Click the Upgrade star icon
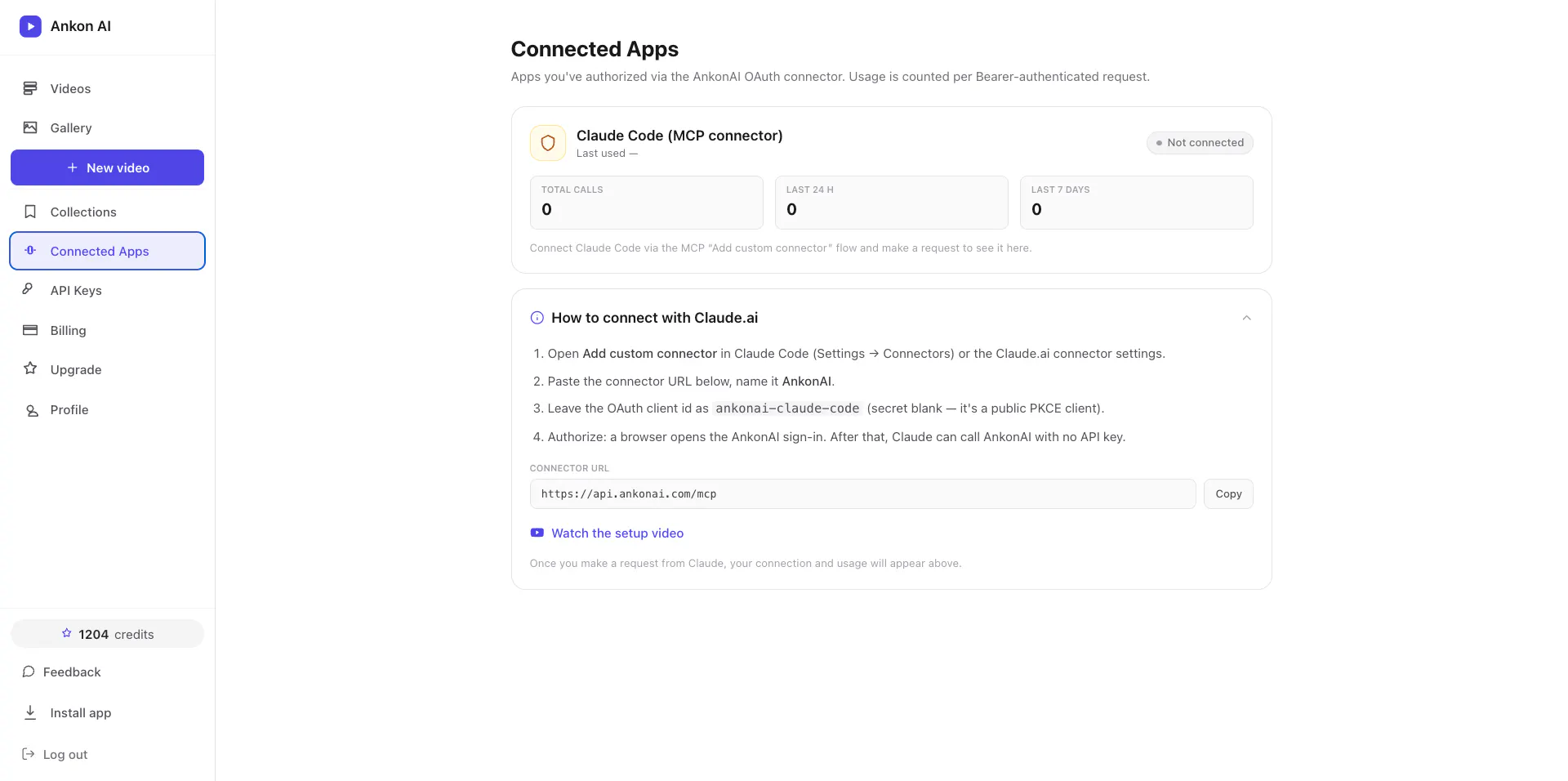 [30, 368]
